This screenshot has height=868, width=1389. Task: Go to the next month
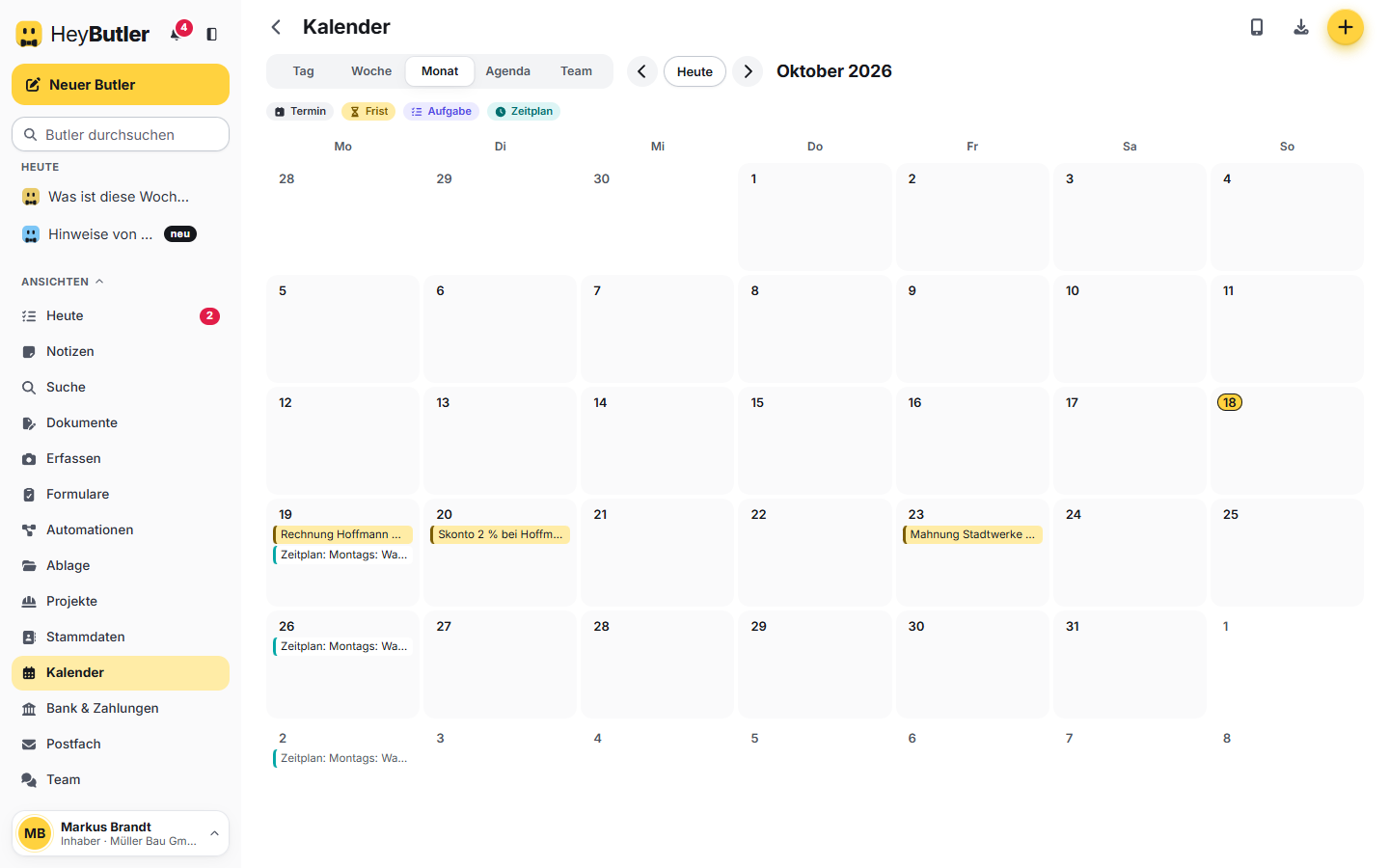point(748,71)
